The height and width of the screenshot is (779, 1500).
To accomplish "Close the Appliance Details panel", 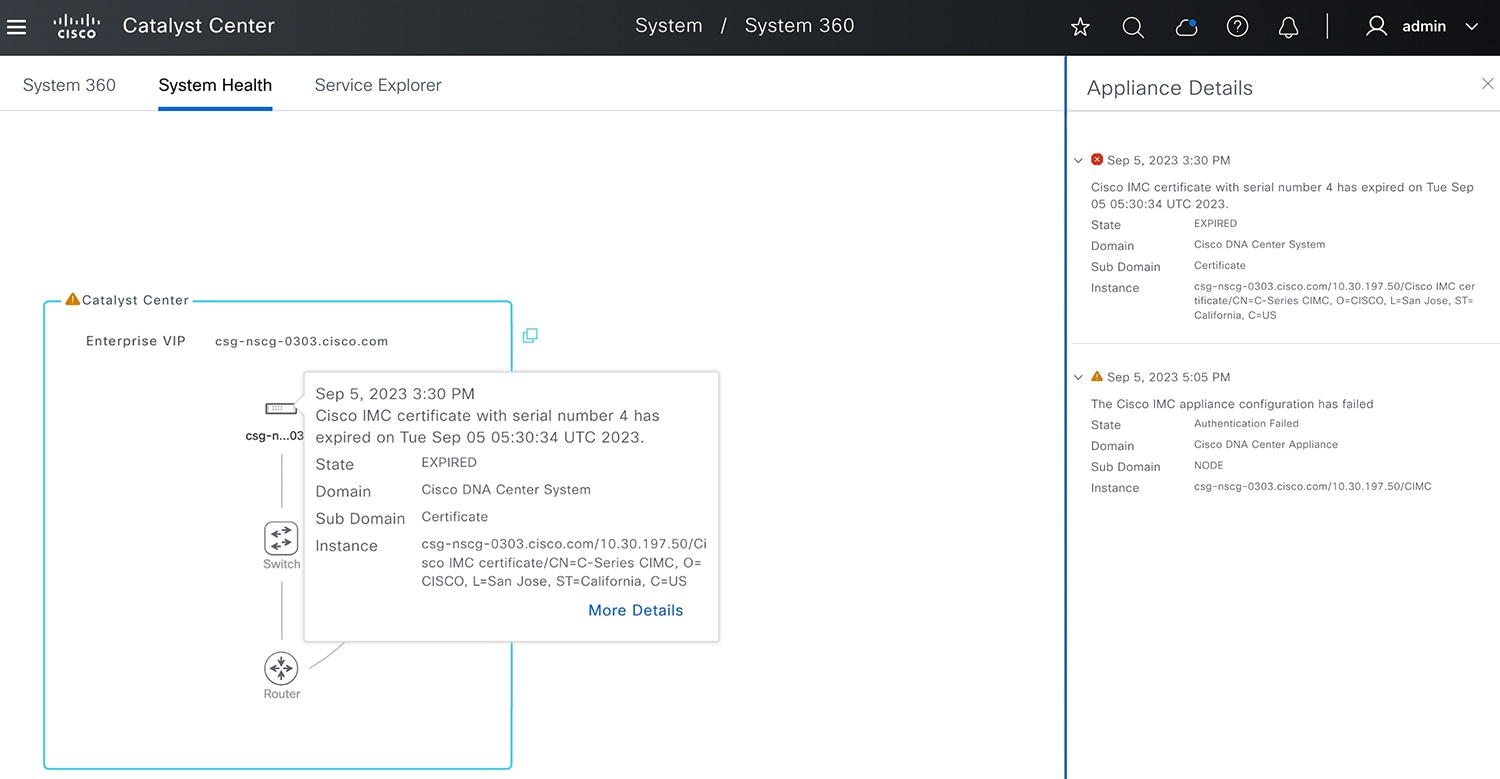I will tap(1487, 84).
